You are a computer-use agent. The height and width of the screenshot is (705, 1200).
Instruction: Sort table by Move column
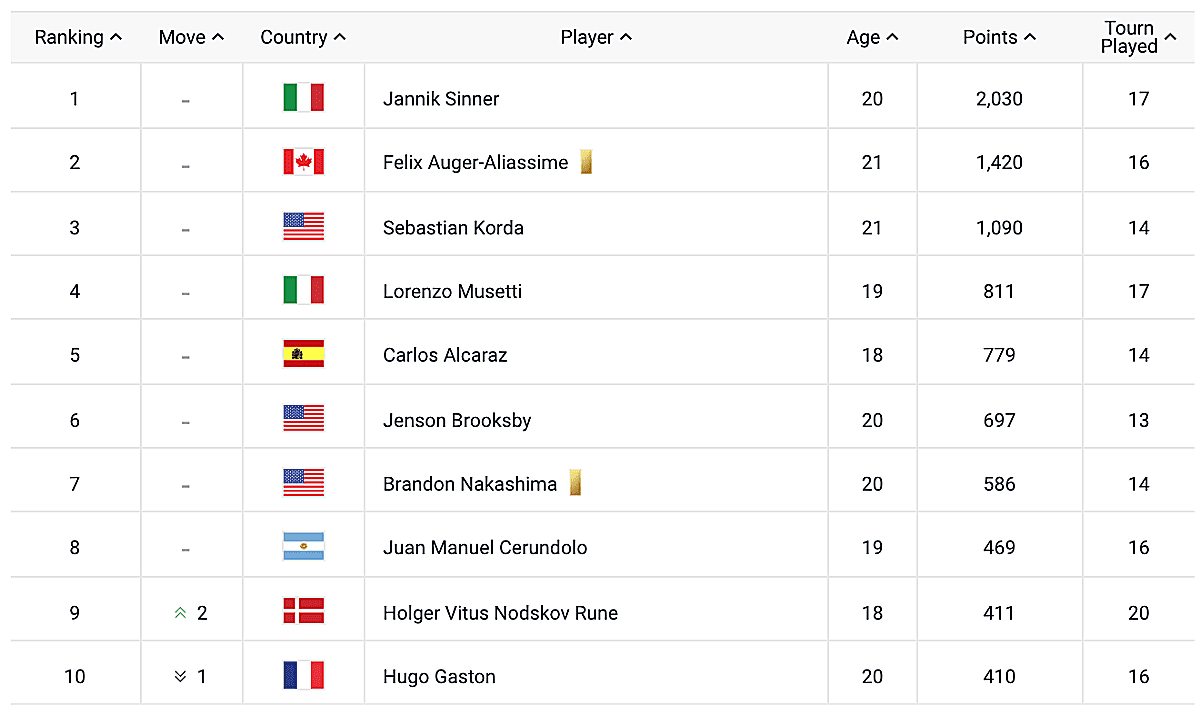point(191,37)
